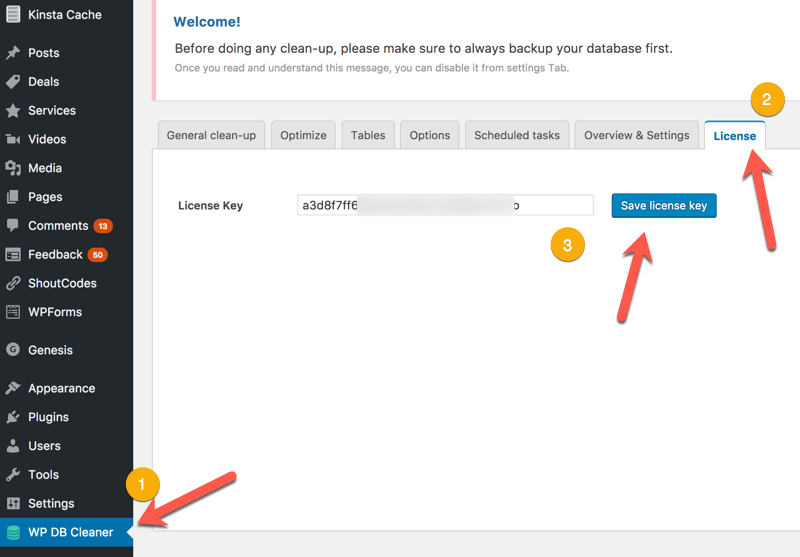Open the Overview & Settings tab
This screenshot has width=800, height=557.
click(636, 135)
